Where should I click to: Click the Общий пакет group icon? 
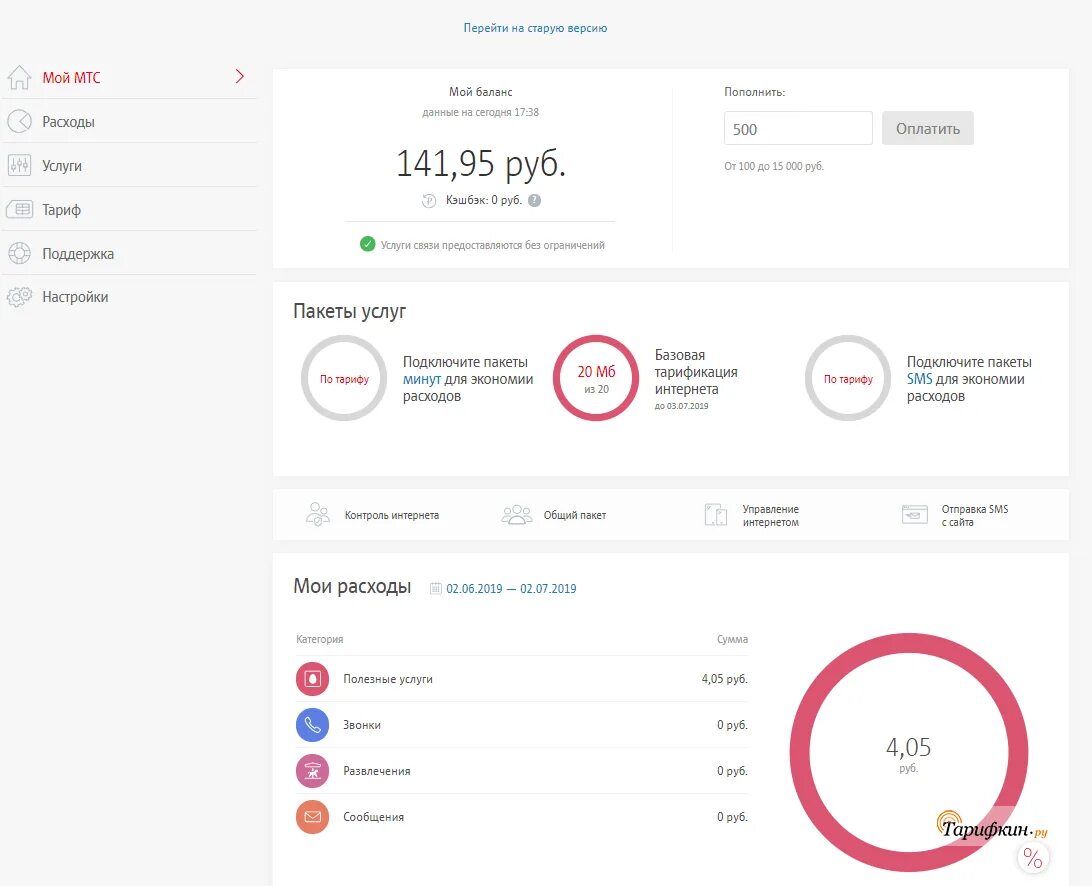click(x=517, y=515)
